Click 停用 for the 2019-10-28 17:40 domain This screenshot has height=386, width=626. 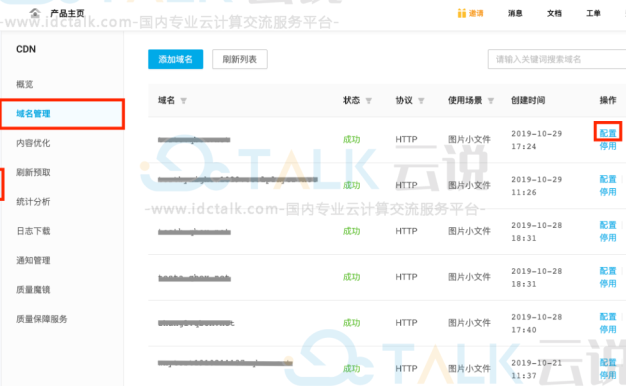[608, 329]
